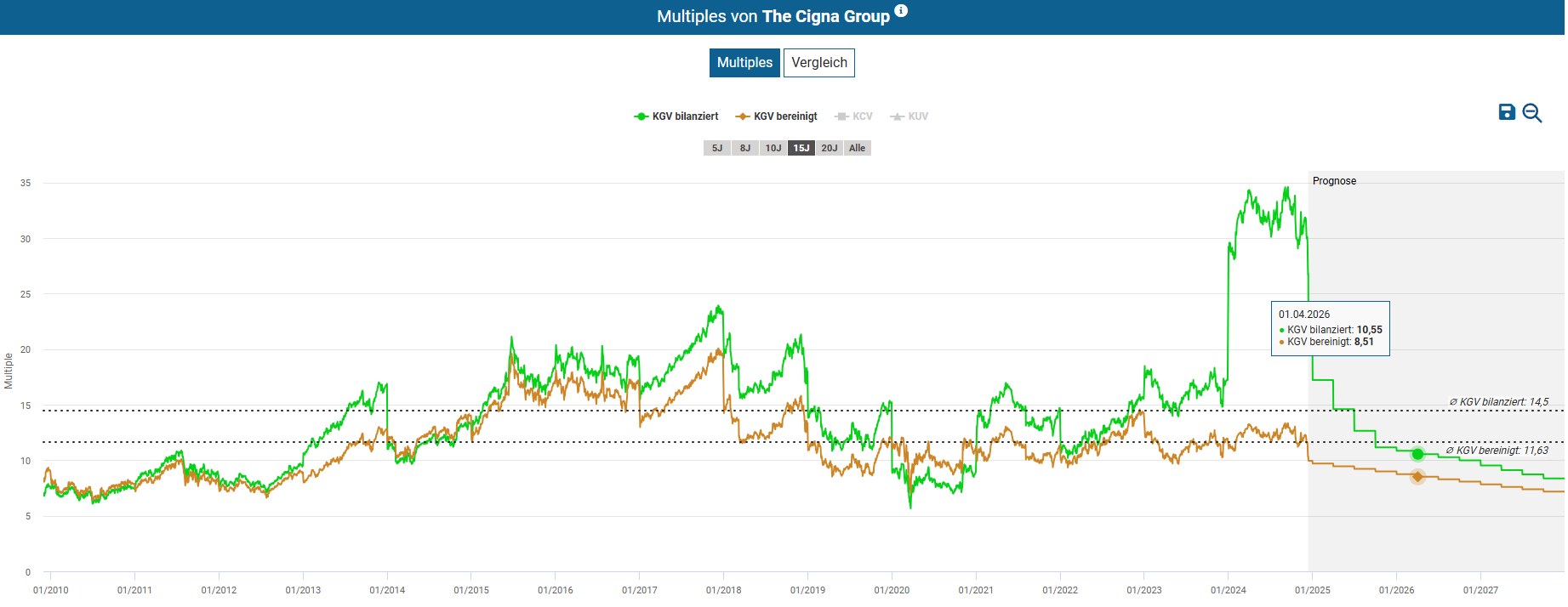The image size is (1568, 607).
Task: Click the average label 'KGV bilanziert: 14,5'
Action: 1499,402
